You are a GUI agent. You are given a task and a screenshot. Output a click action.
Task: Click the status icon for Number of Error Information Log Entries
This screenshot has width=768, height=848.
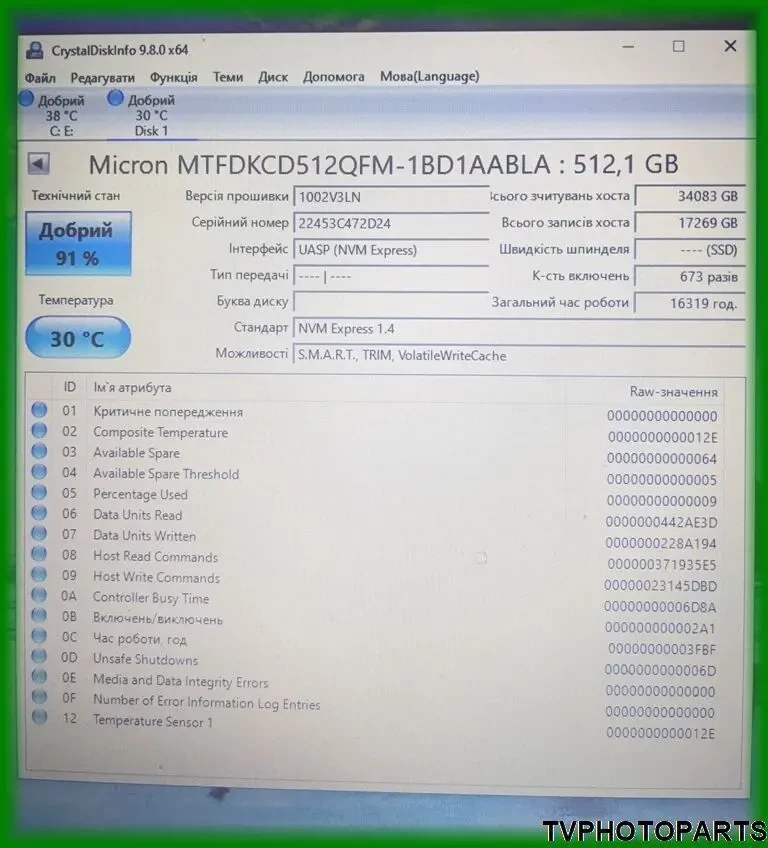click(x=39, y=697)
